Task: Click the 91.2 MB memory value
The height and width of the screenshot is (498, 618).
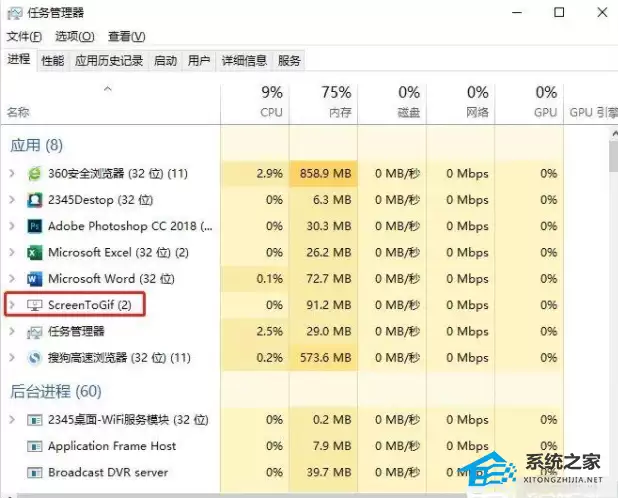Action: tap(329, 305)
